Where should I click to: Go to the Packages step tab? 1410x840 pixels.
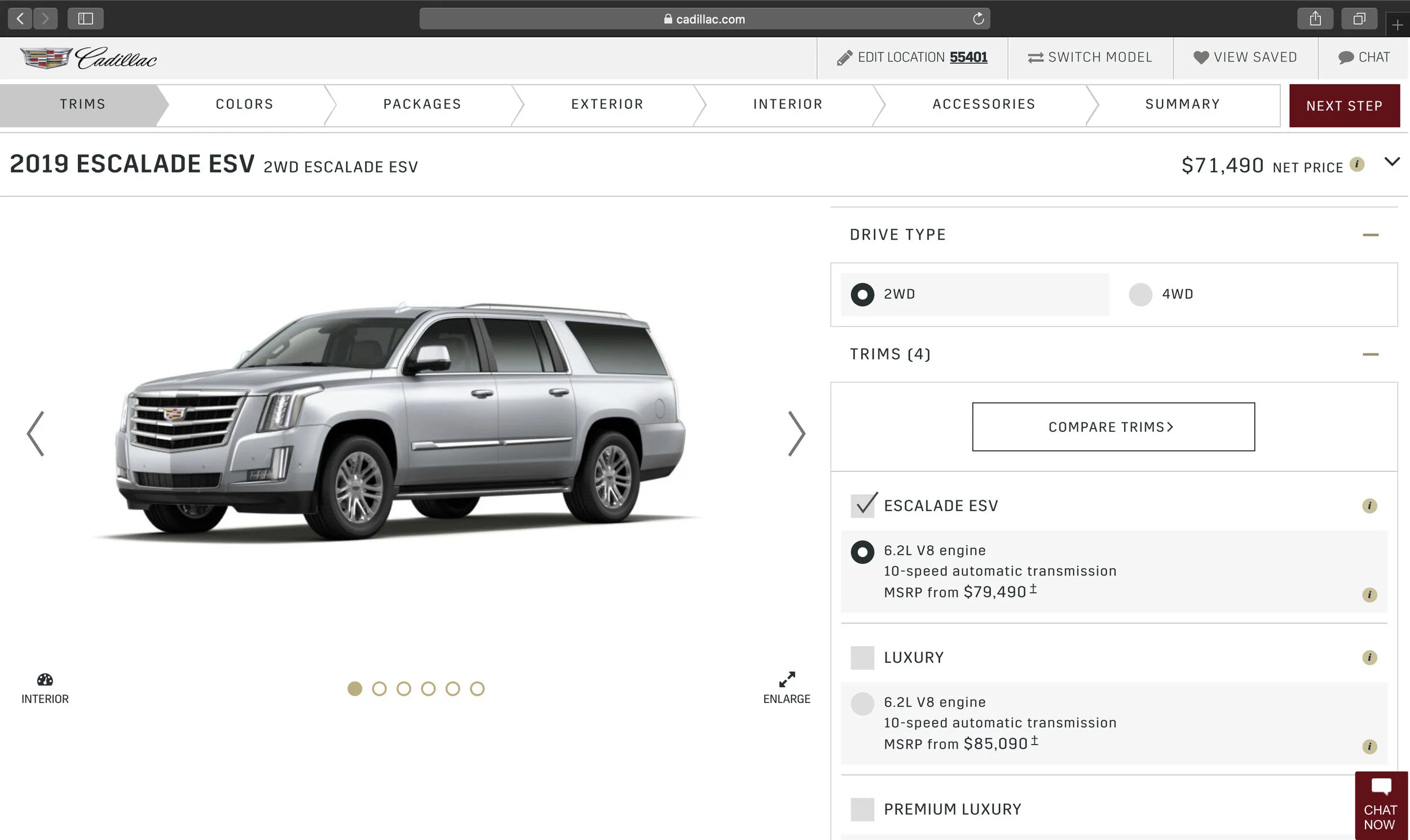click(x=422, y=105)
